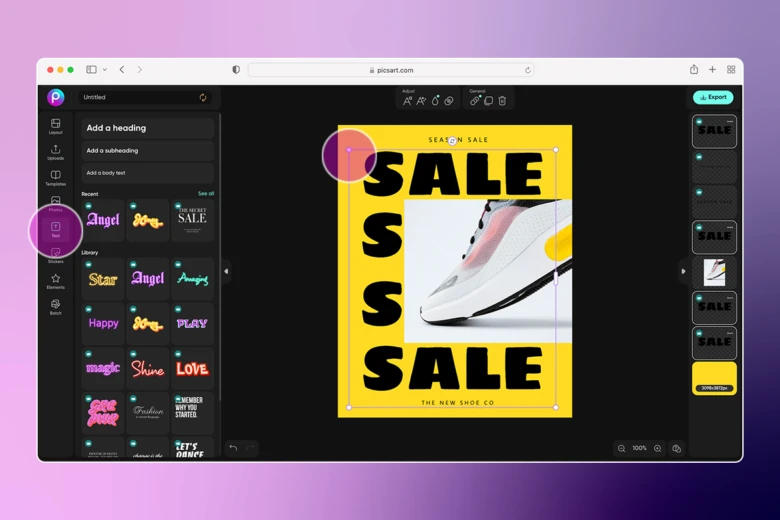Click Add a heading
Image resolution: width=780 pixels, height=520 pixels.
click(x=147, y=128)
